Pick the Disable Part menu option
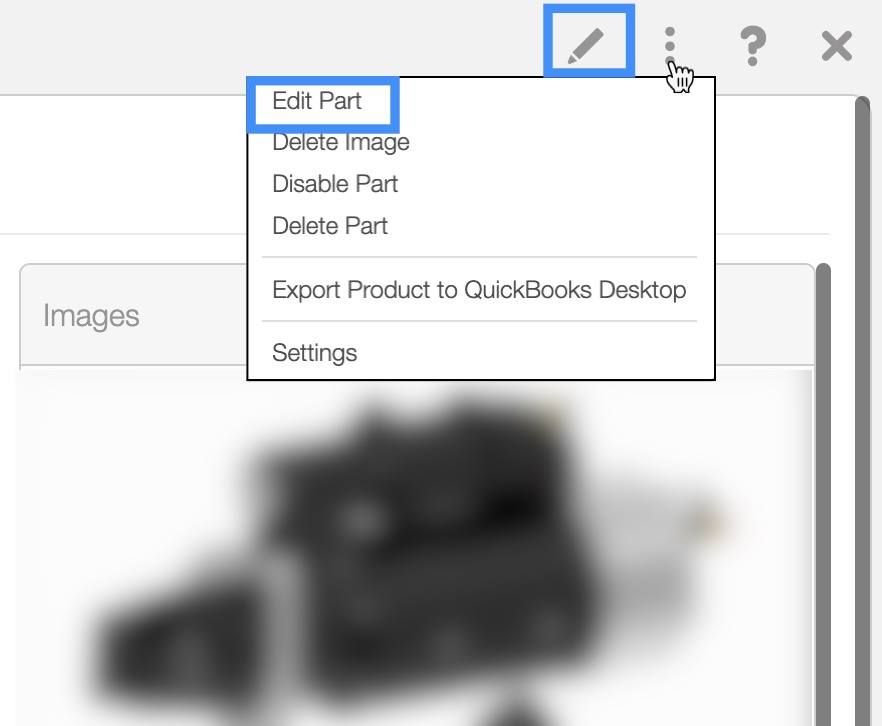Screen dimensions: 882x726 pyautogui.click(x=335, y=184)
